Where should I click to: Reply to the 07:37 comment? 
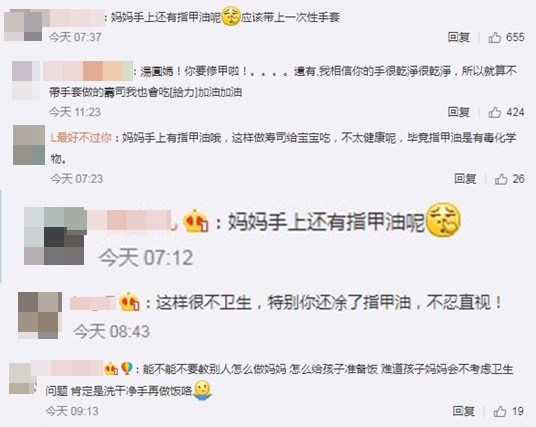(x=459, y=37)
